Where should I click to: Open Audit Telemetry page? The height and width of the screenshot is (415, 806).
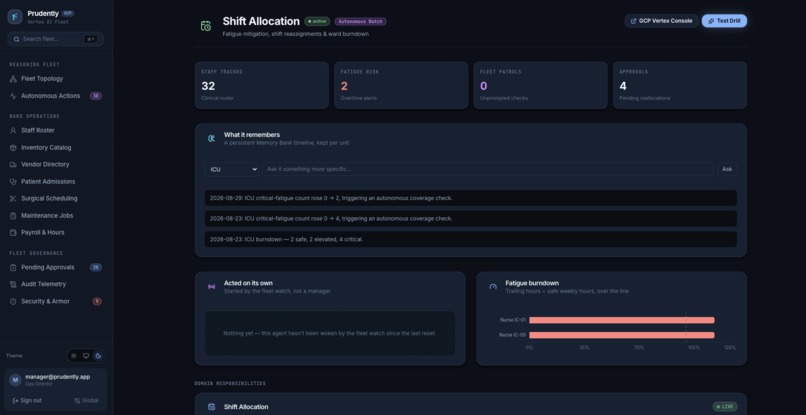56,284
